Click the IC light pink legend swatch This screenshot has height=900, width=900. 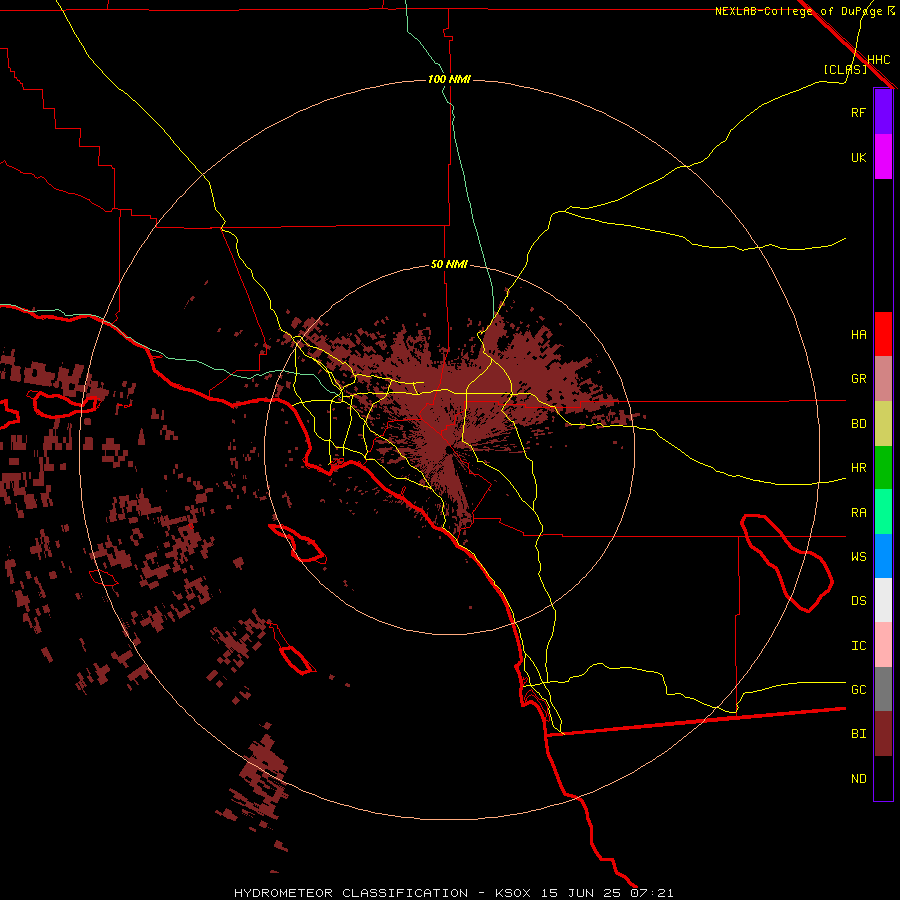tap(883, 645)
